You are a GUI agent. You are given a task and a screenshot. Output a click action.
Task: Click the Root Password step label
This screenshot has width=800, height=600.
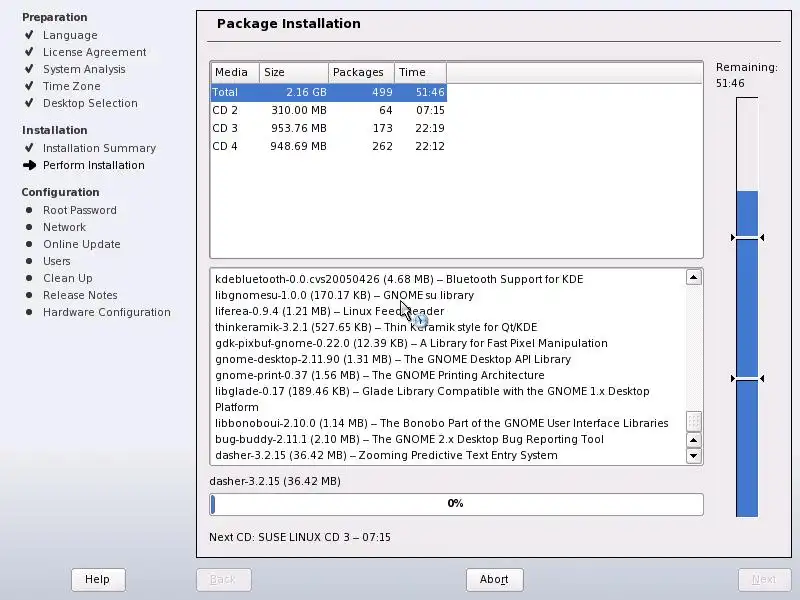(x=80, y=210)
